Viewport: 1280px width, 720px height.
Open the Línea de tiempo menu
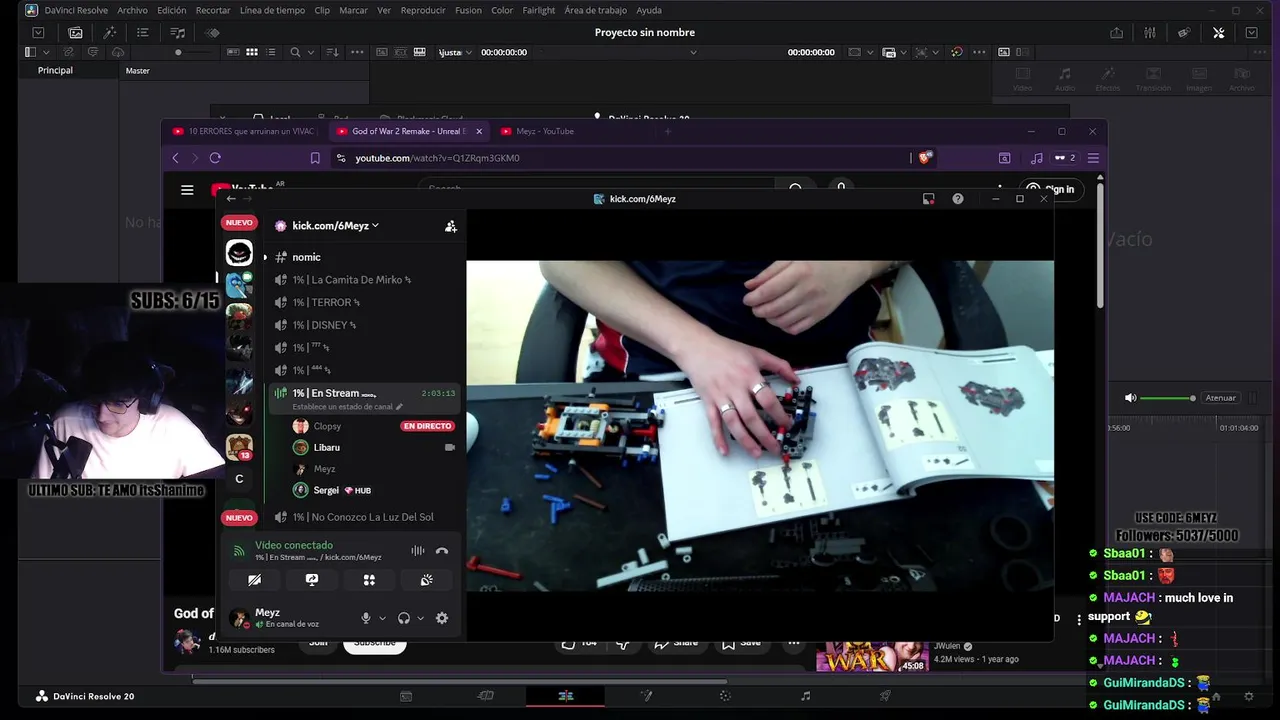pos(272,10)
